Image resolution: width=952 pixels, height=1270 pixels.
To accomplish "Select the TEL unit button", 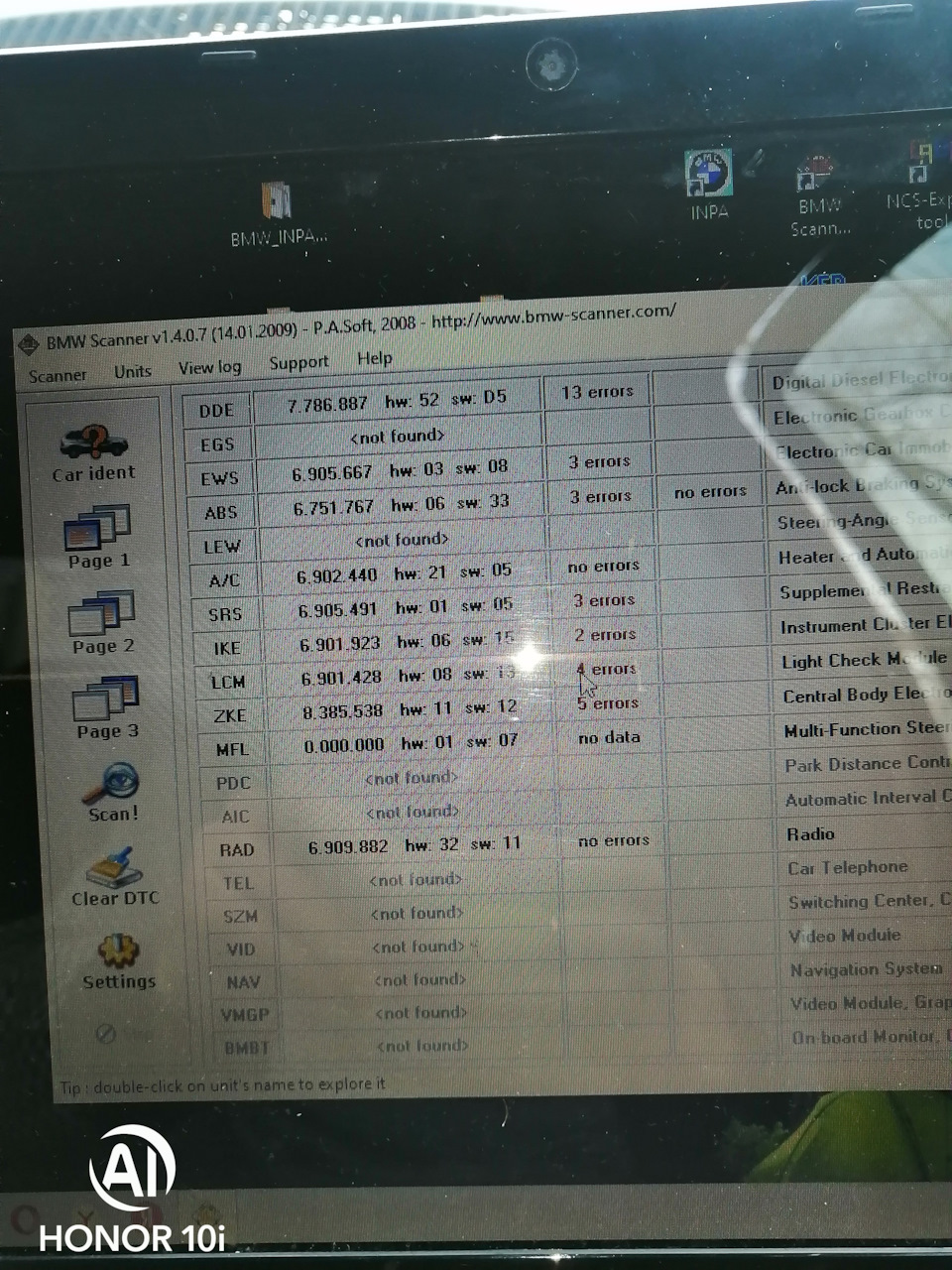I will click(238, 883).
